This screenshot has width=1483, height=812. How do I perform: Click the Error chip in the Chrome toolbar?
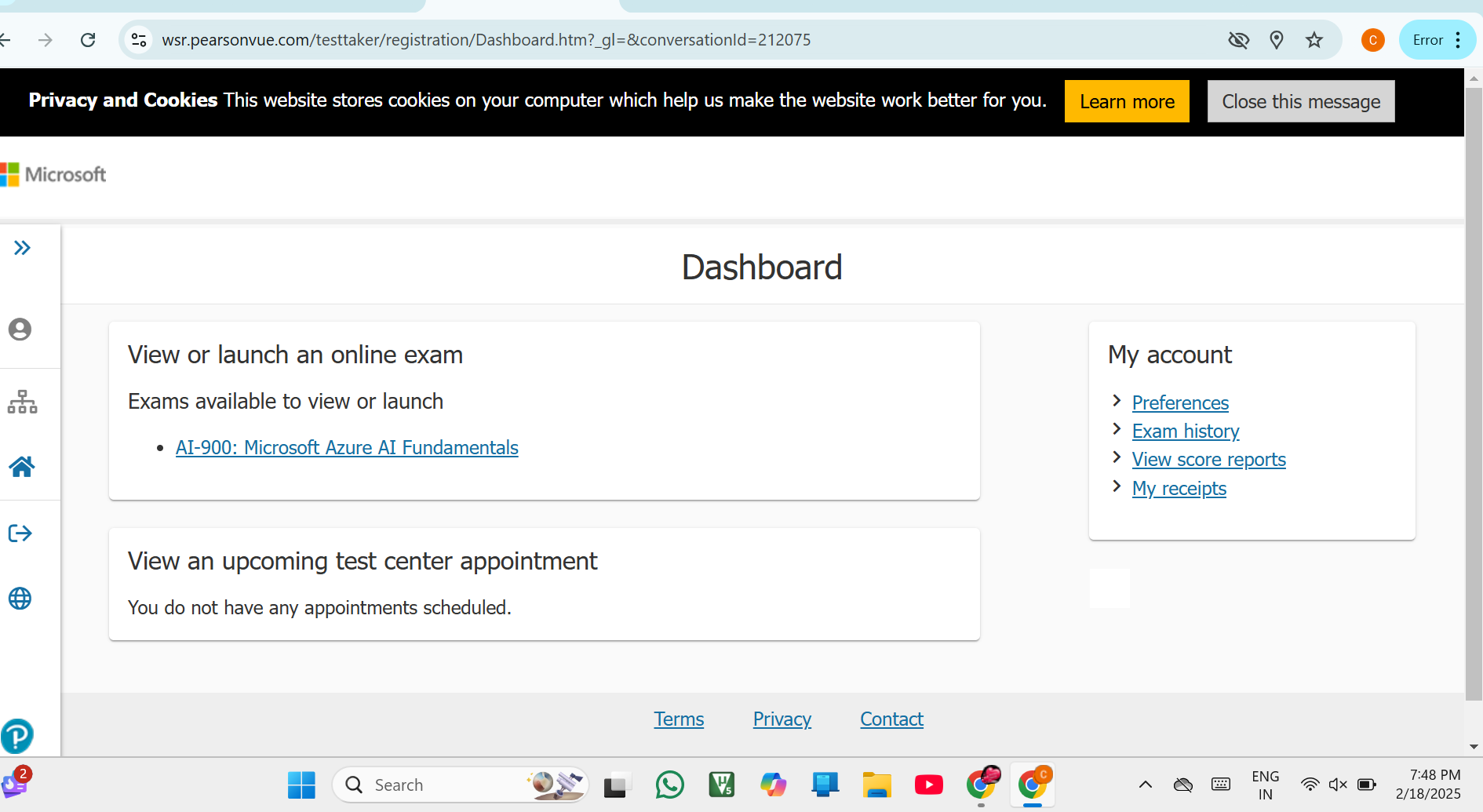(1428, 40)
